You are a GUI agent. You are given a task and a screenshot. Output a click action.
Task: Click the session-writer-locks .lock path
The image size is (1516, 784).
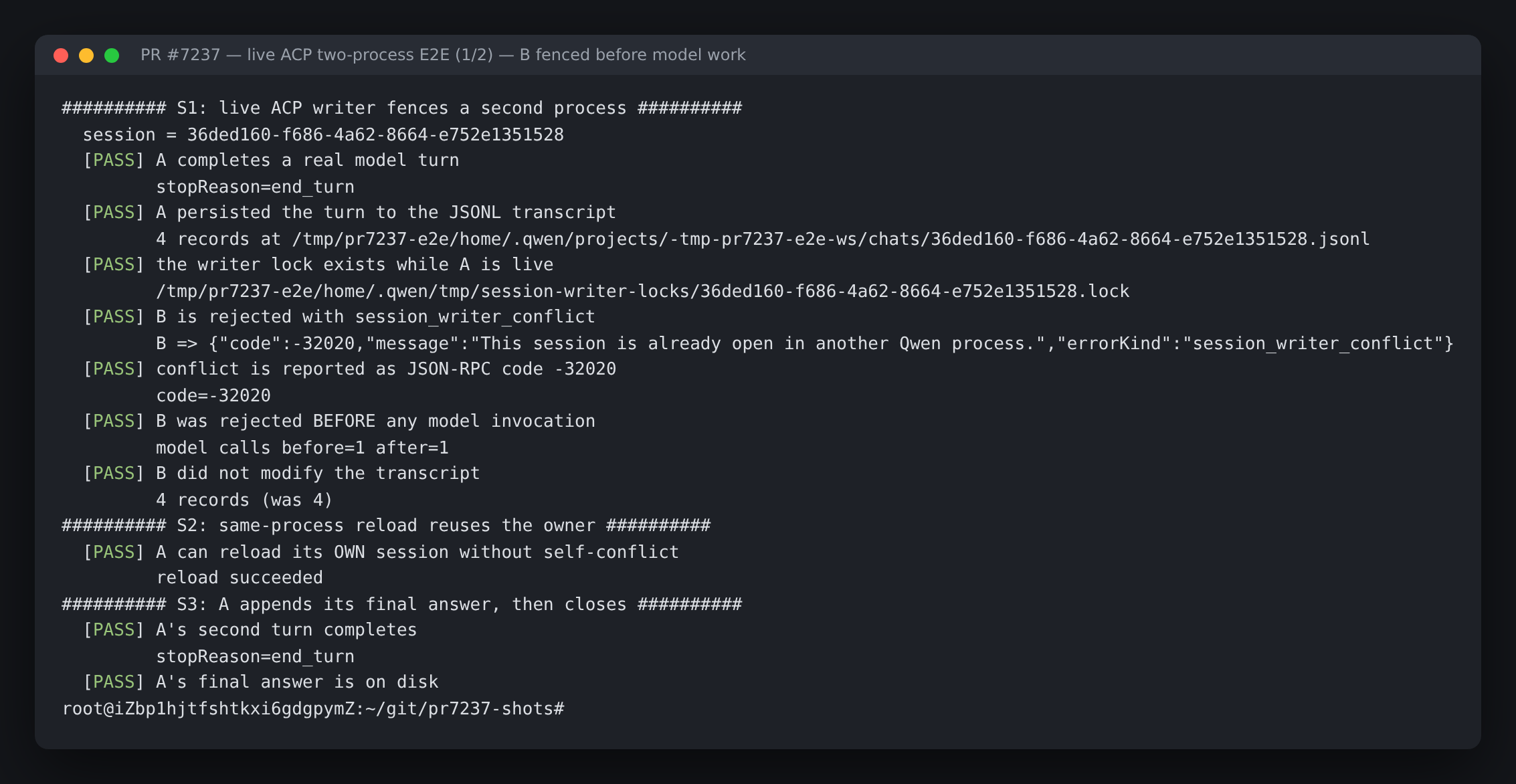click(x=643, y=291)
